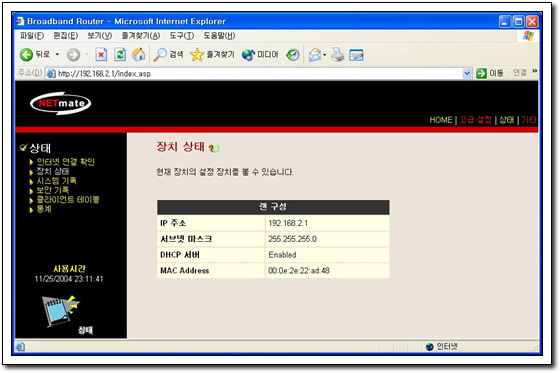Click the Stop loading icon
560x373 pixels.
pyautogui.click(x=101, y=55)
